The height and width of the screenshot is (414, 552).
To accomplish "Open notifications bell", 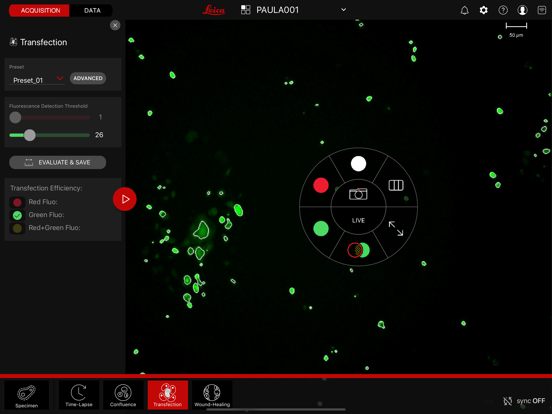I will coord(464,10).
